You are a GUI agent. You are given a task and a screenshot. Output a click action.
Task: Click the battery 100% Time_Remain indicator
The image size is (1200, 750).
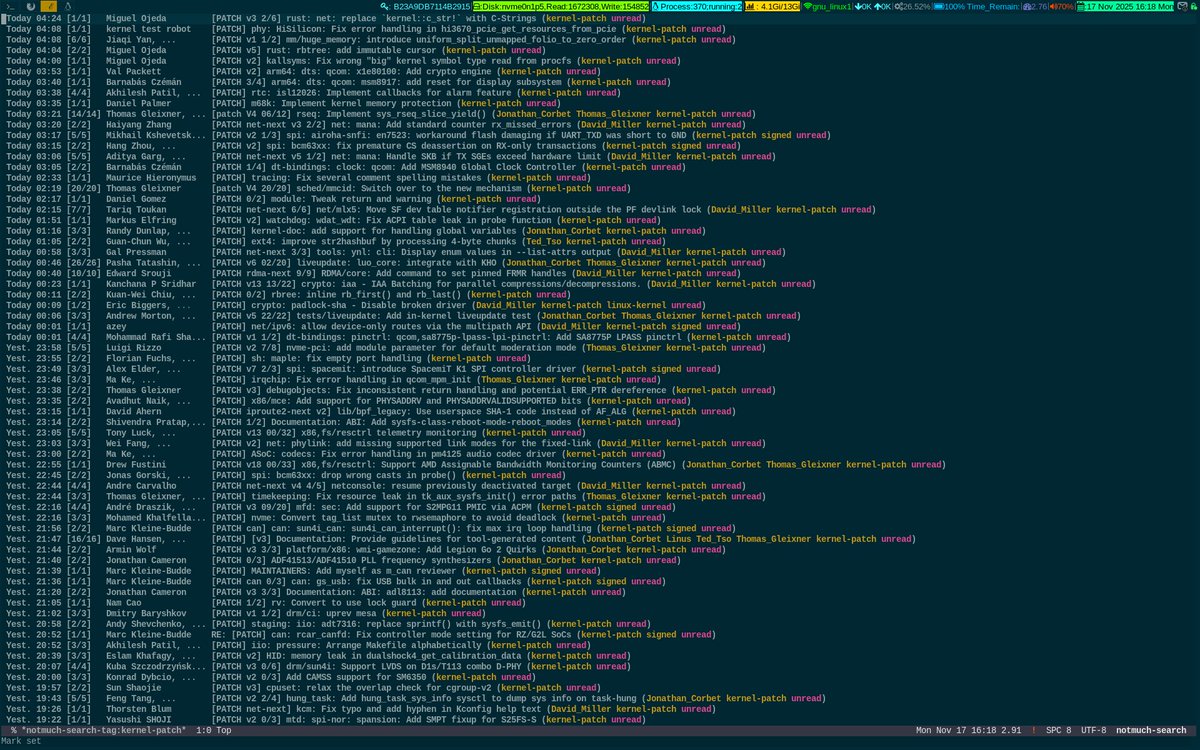click(977, 6)
